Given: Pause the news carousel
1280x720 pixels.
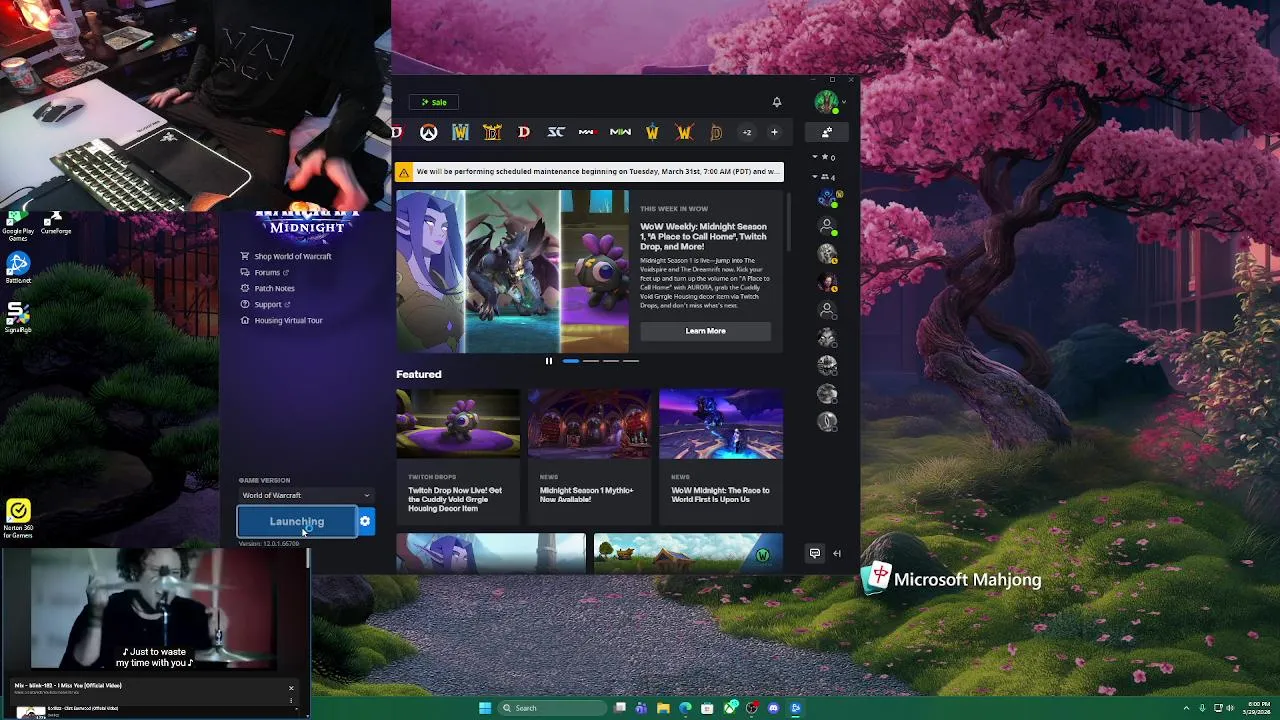Looking at the screenshot, I should pyautogui.click(x=548, y=361).
